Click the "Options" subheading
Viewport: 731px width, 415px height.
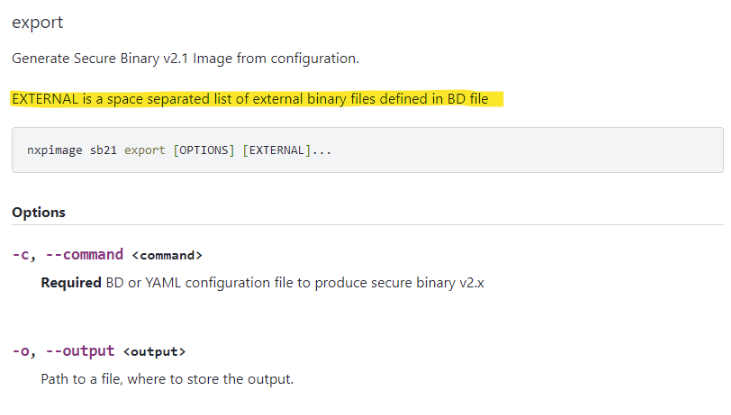tap(38, 213)
